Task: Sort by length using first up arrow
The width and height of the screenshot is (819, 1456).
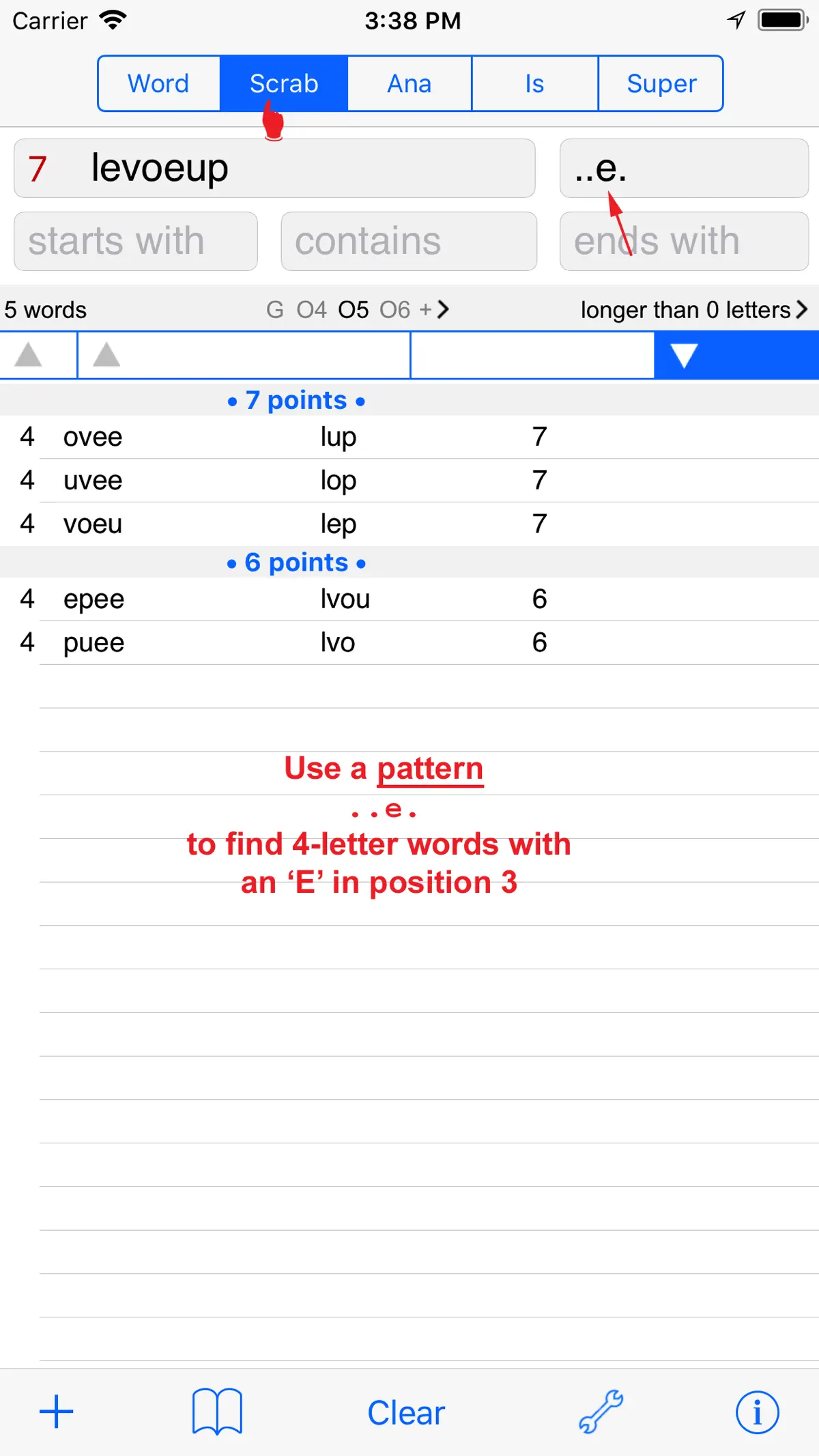Action: point(29,355)
